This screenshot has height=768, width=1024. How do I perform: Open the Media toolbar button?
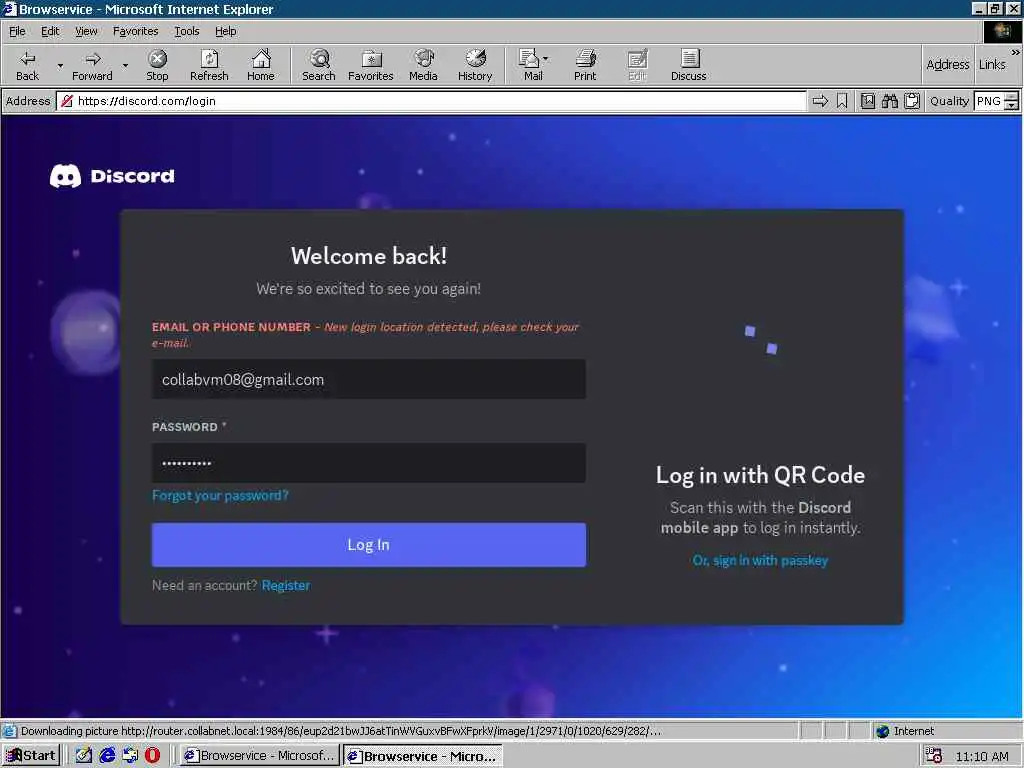point(423,65)
